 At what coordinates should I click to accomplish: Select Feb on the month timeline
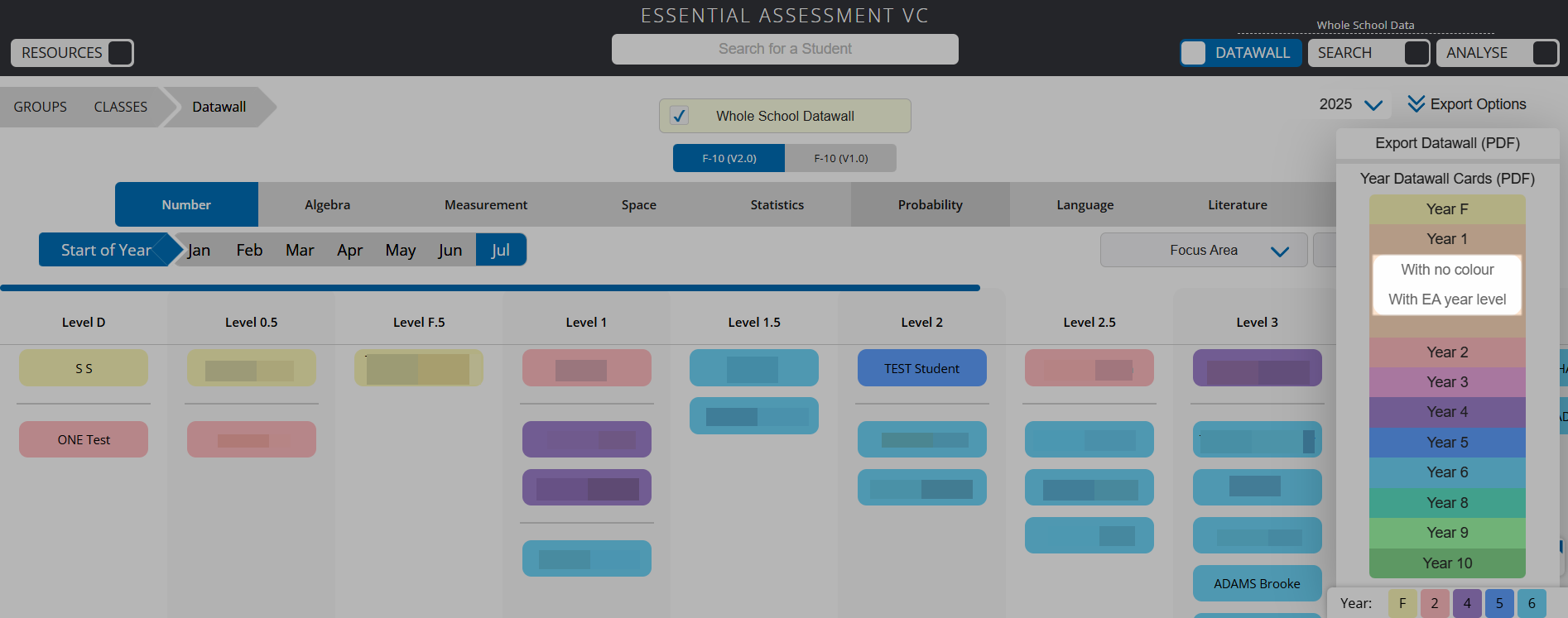pyautogui.click(x=249, y=250)
